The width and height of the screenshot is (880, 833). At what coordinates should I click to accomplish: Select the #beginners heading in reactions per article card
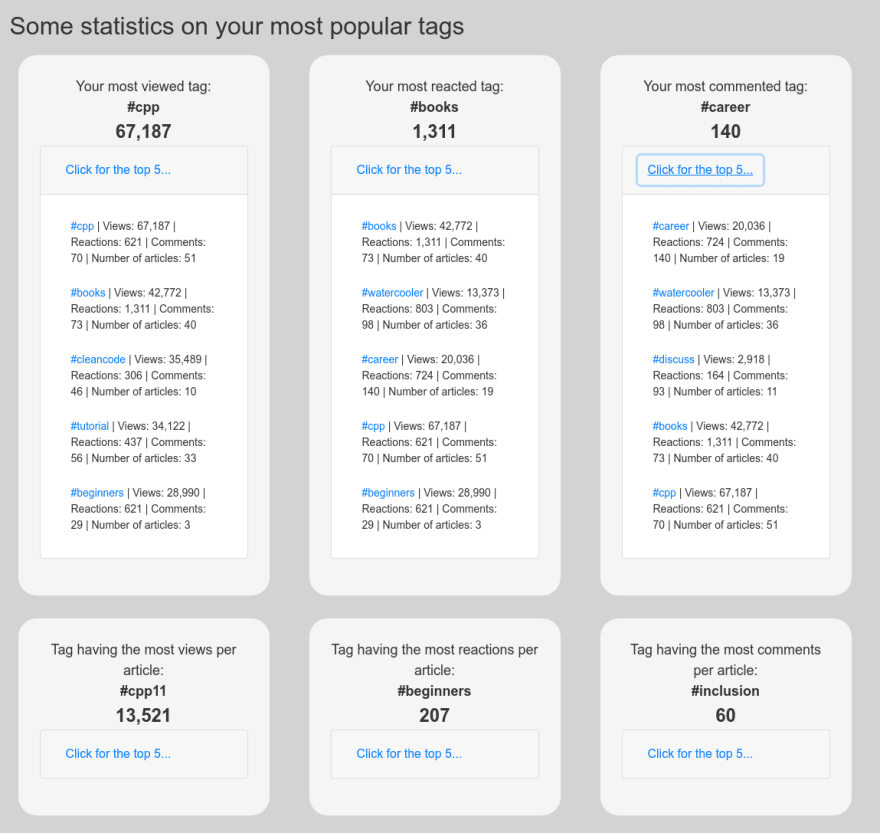tap(434, 691)
